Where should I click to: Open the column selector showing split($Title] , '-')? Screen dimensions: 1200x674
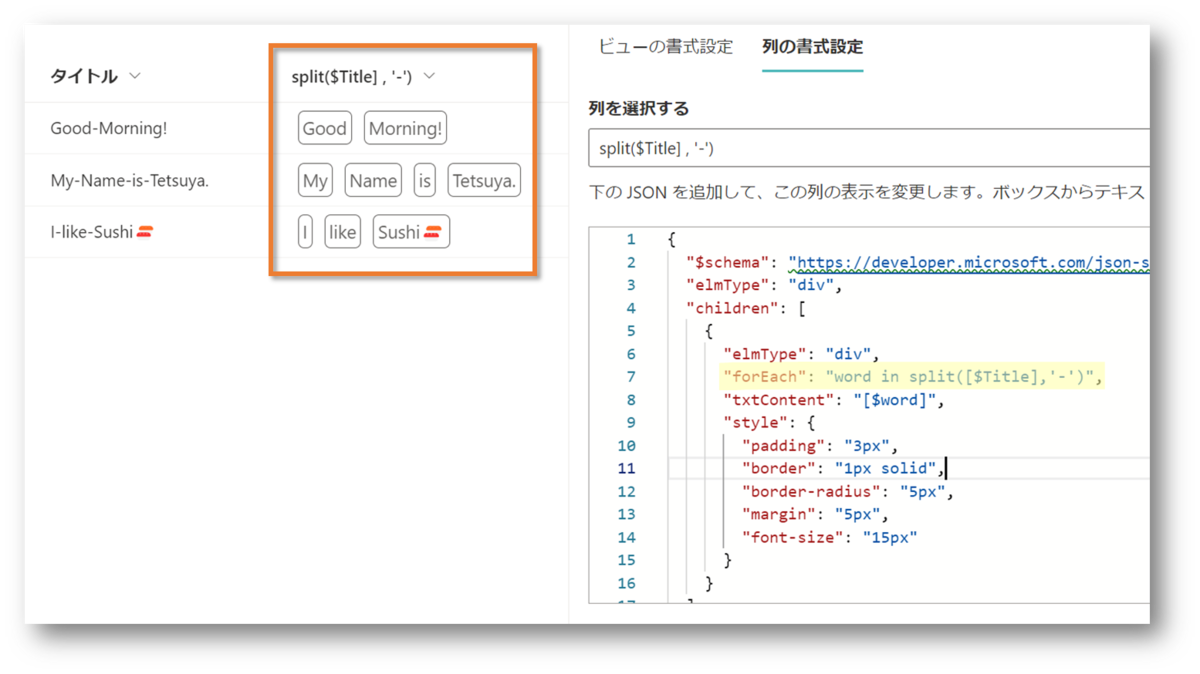(x=869, y=148)
